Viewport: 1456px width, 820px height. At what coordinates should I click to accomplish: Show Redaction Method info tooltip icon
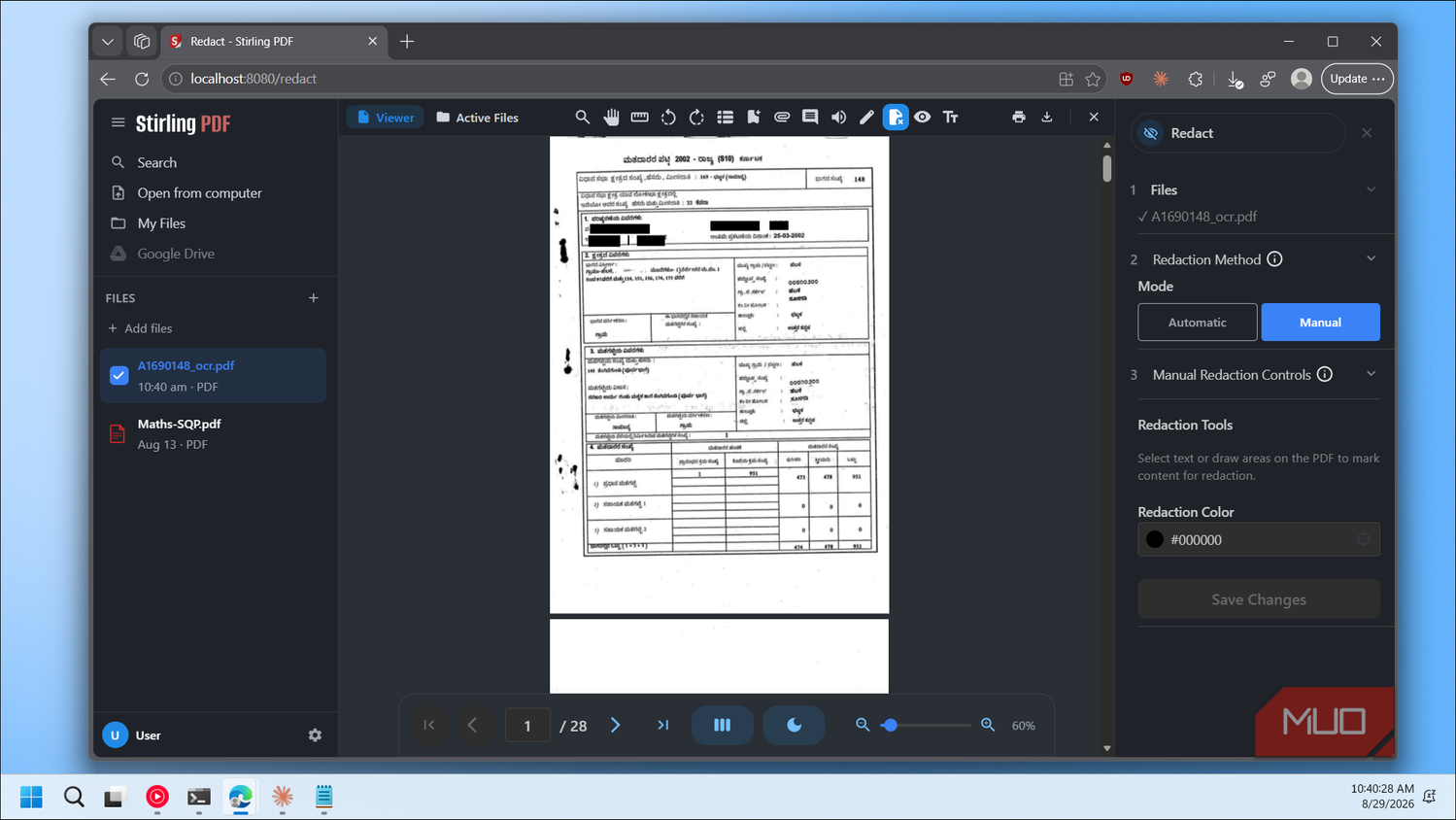[1274, 258]
